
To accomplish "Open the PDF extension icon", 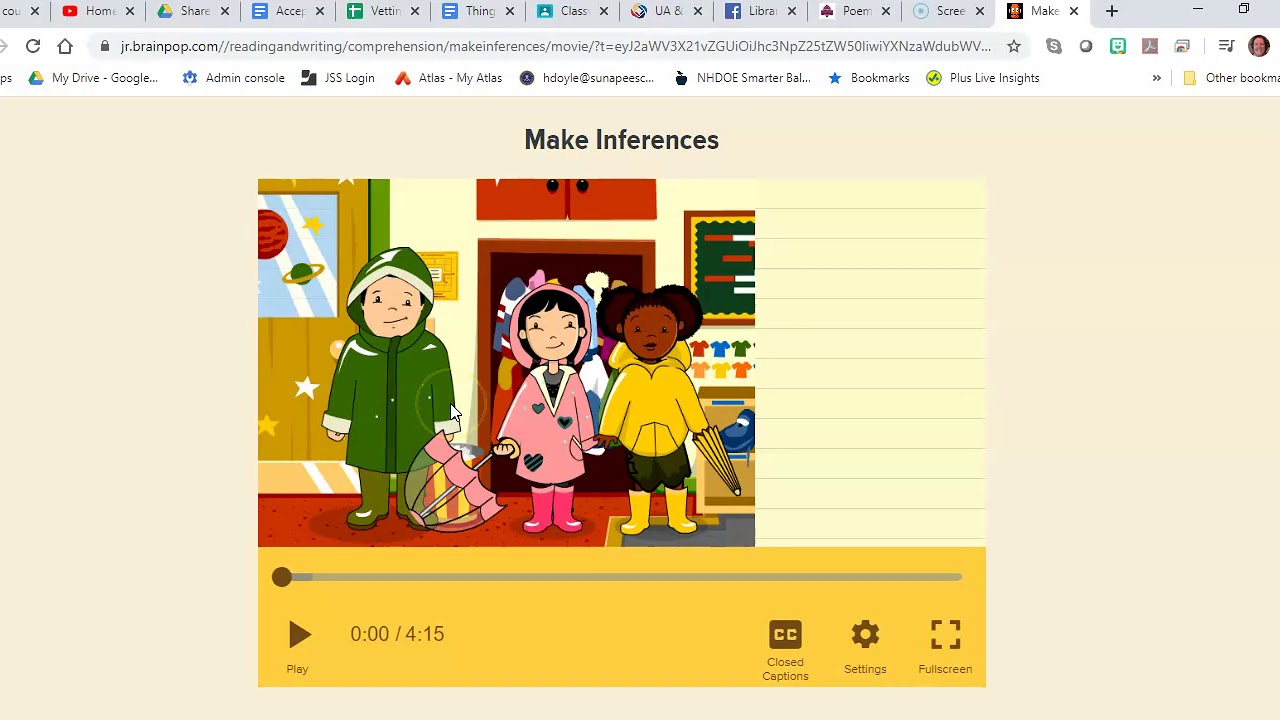I will click(1150, 46).
